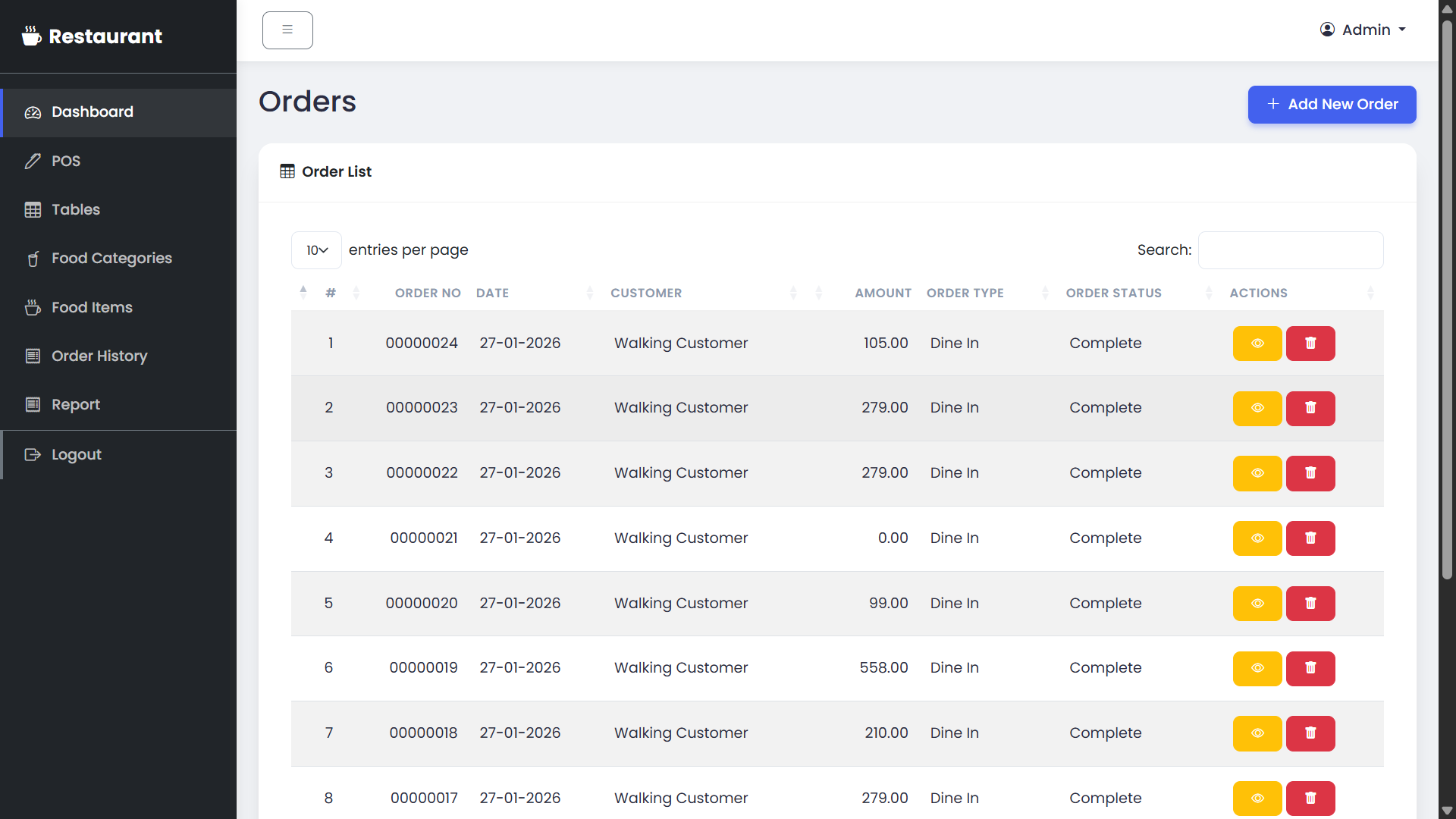Open Order History in the sidebar
Image resolution: width=1456 pixels, height=819 pixels.
tap(120, 356)
